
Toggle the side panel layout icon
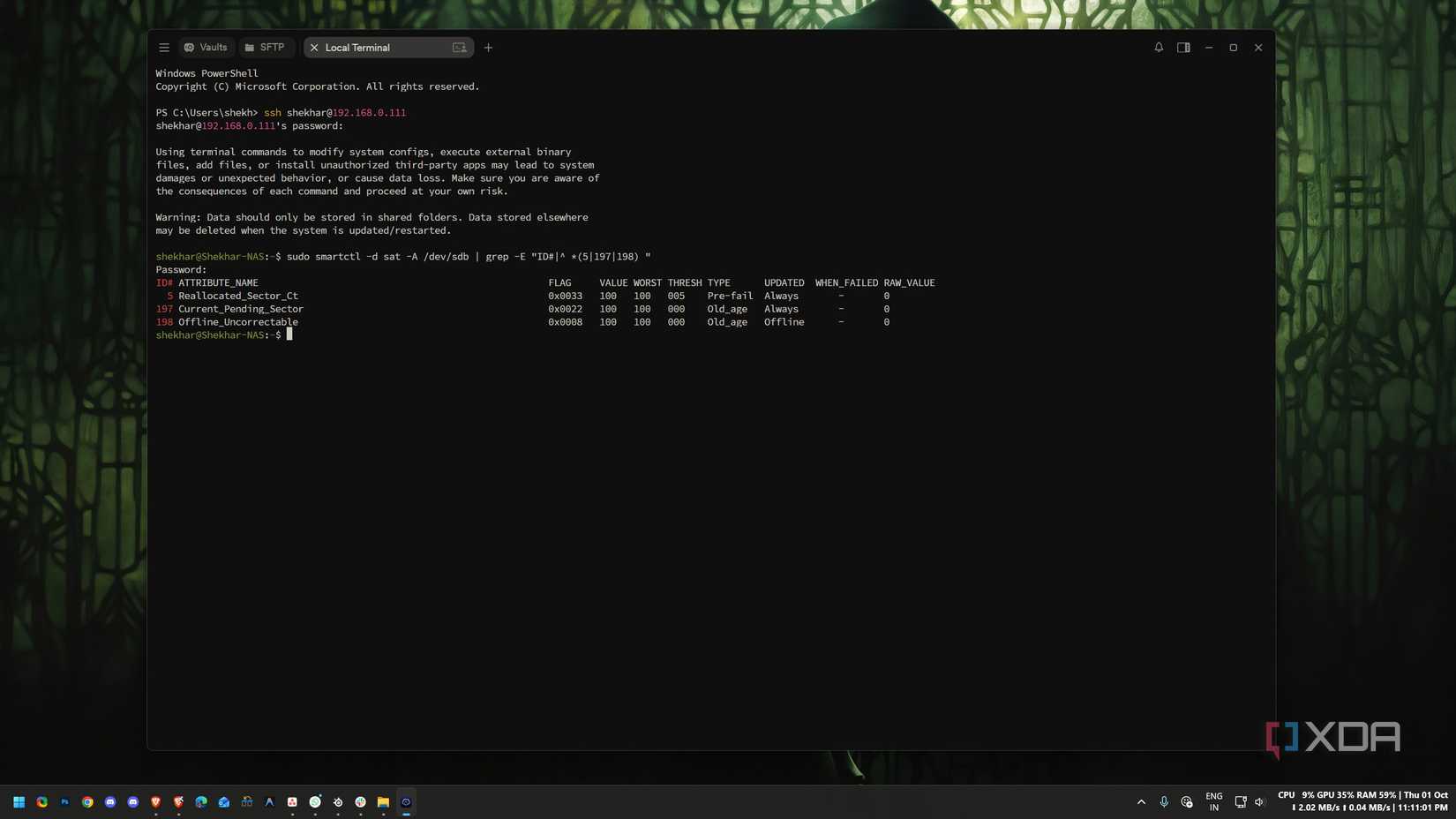click(x=1183, y=48)
